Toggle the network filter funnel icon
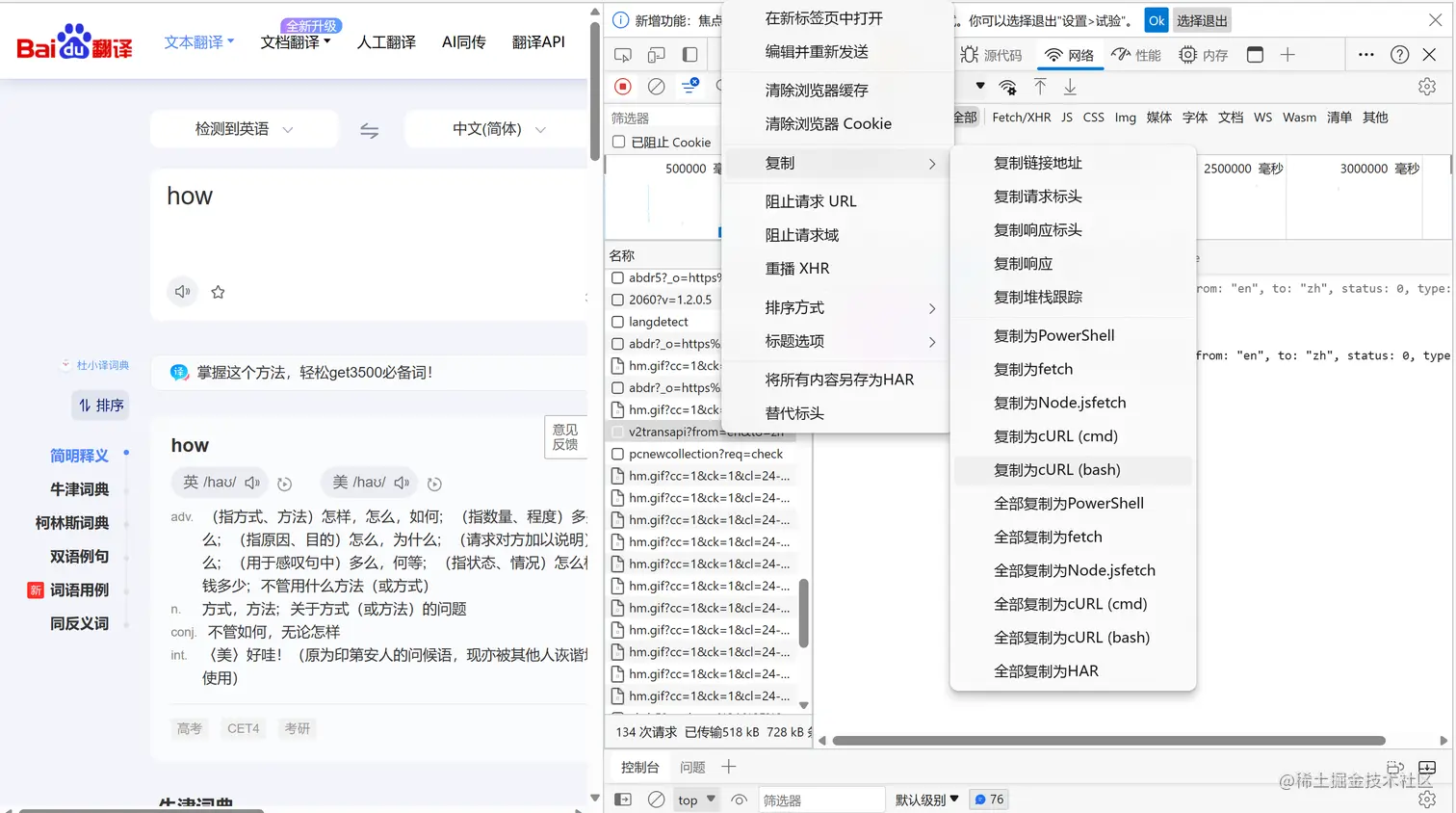 689,87
